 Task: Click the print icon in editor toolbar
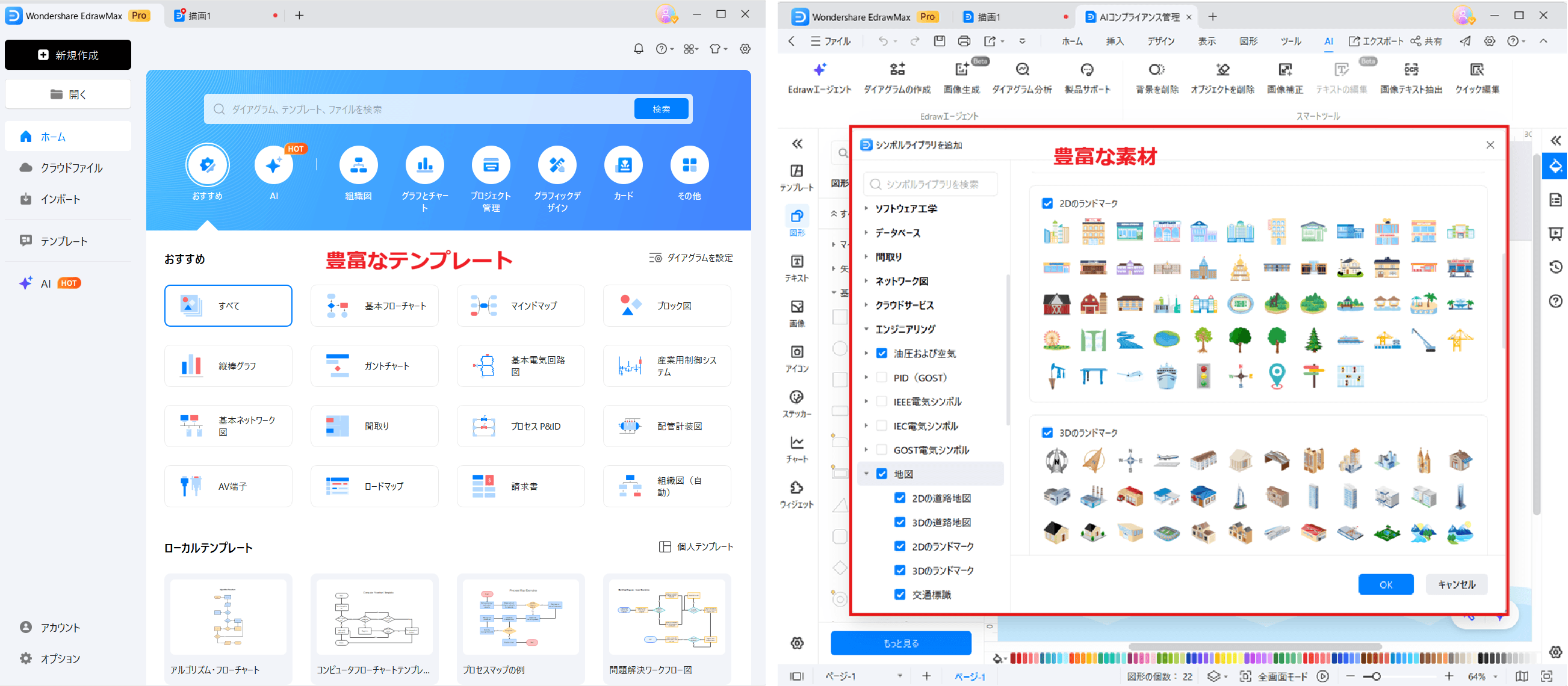(964, 41)
